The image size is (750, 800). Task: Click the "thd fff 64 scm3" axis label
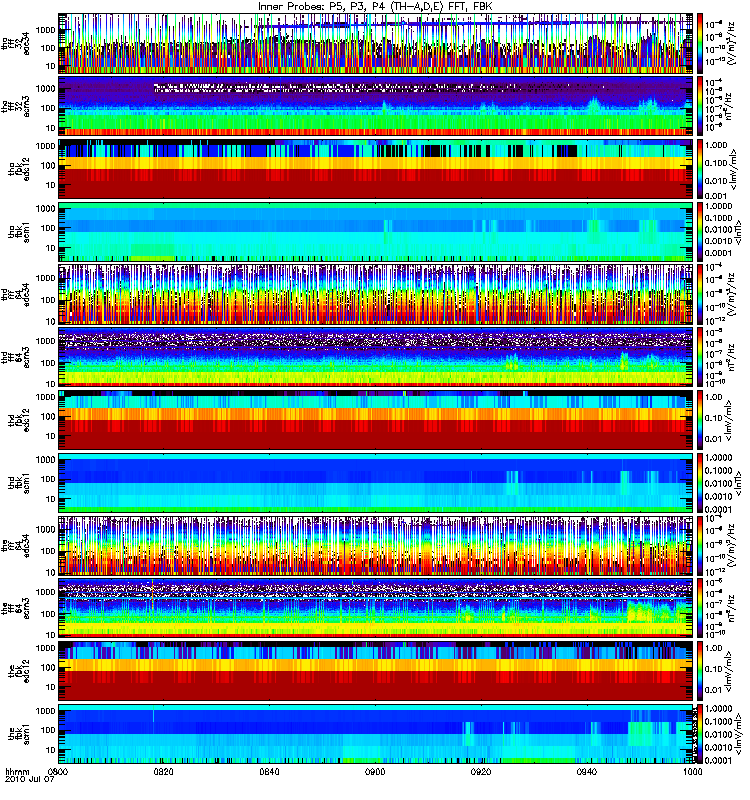pos(15,357)
